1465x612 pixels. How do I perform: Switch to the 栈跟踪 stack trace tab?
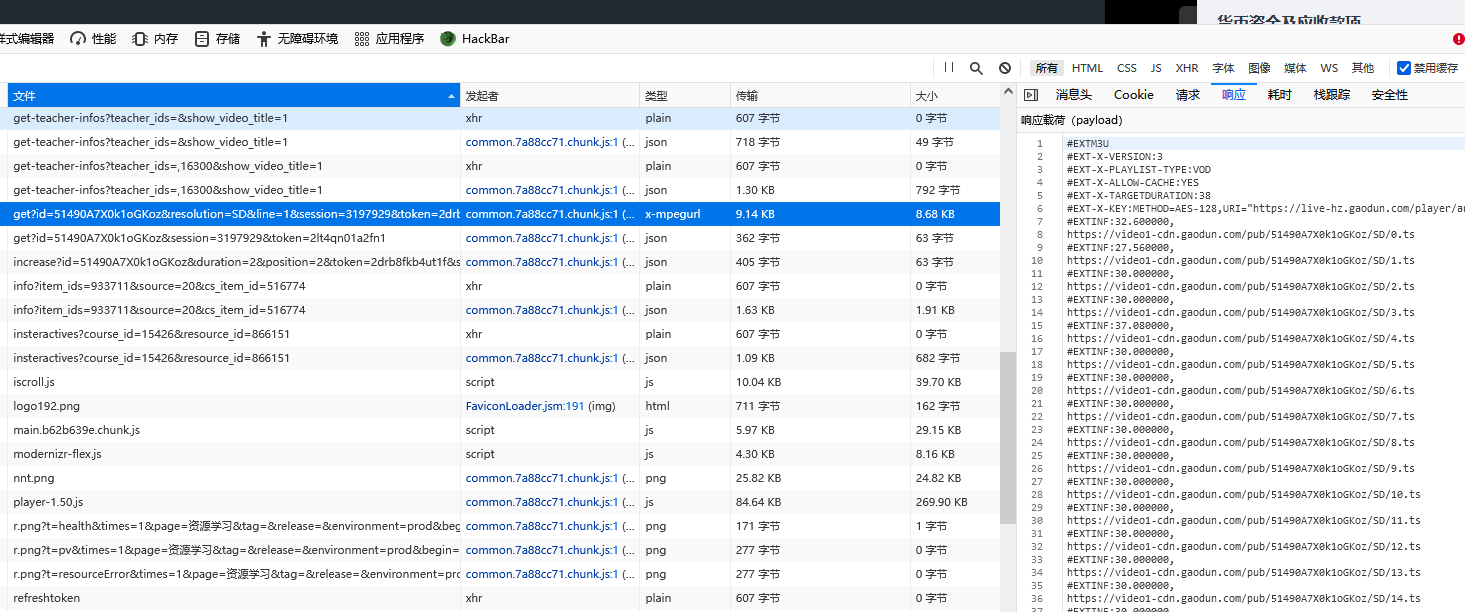point(1331,95)
